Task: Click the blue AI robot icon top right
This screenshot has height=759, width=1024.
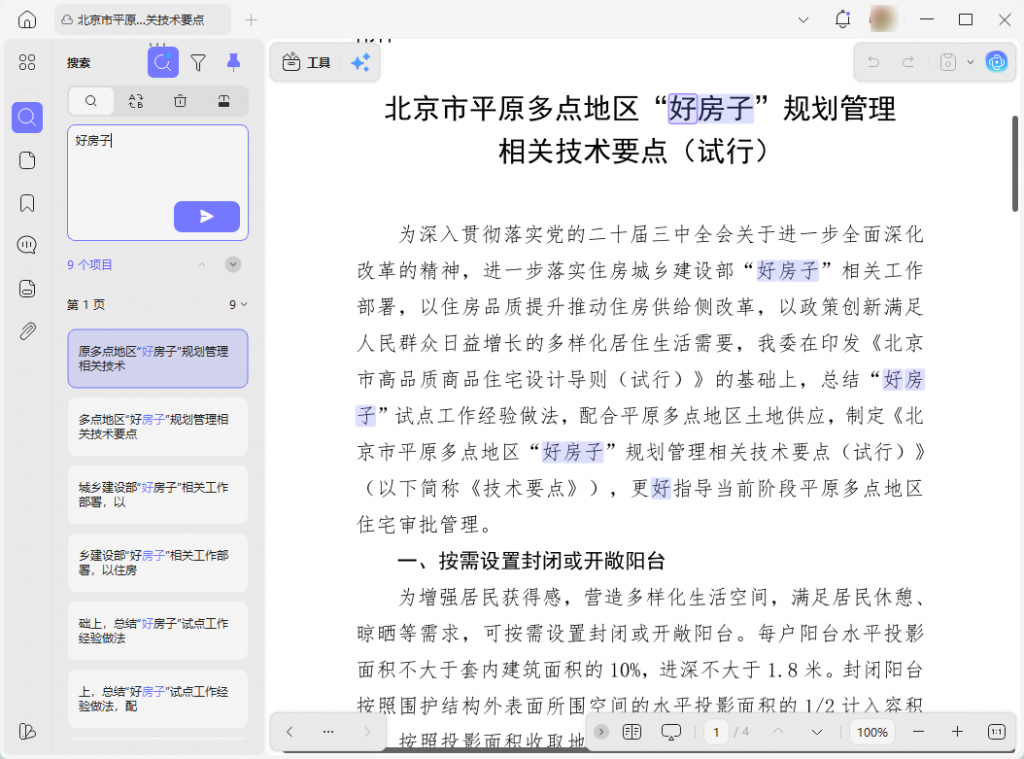Action: (996, 61)
